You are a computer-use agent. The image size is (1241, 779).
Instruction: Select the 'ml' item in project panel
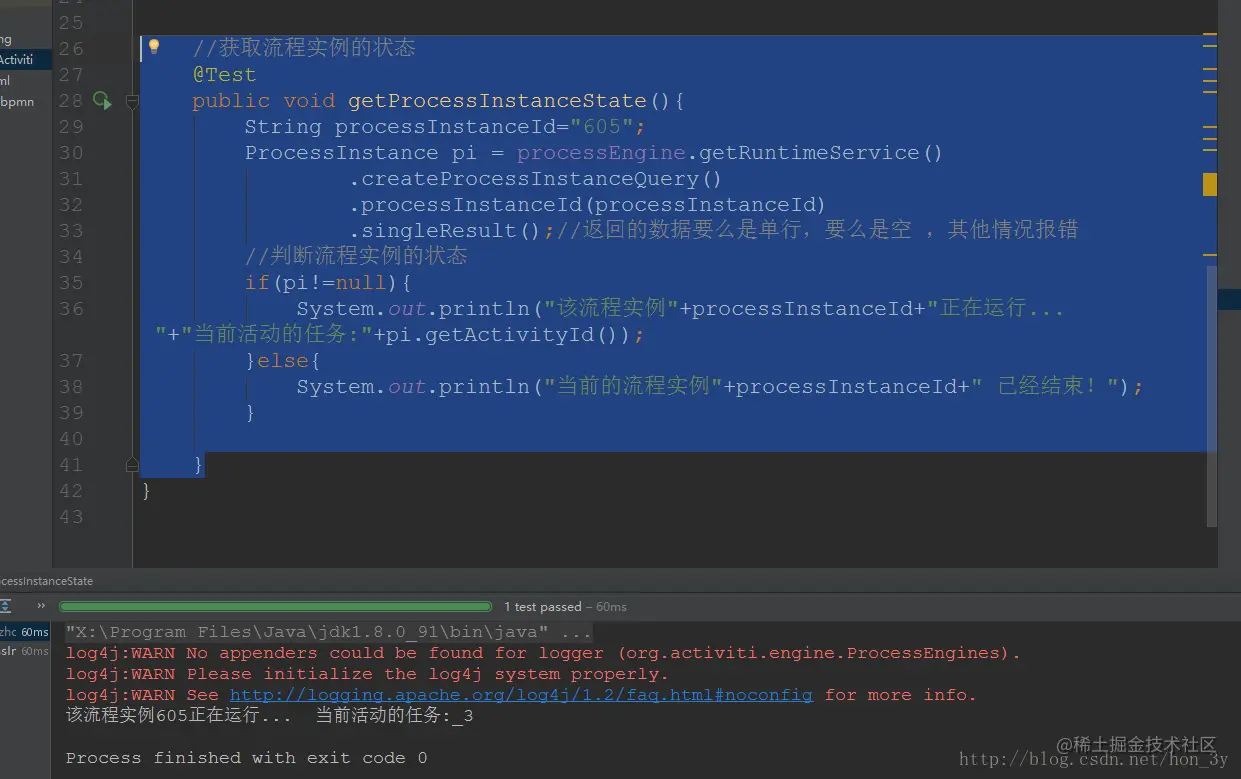[x=6, y=81]
